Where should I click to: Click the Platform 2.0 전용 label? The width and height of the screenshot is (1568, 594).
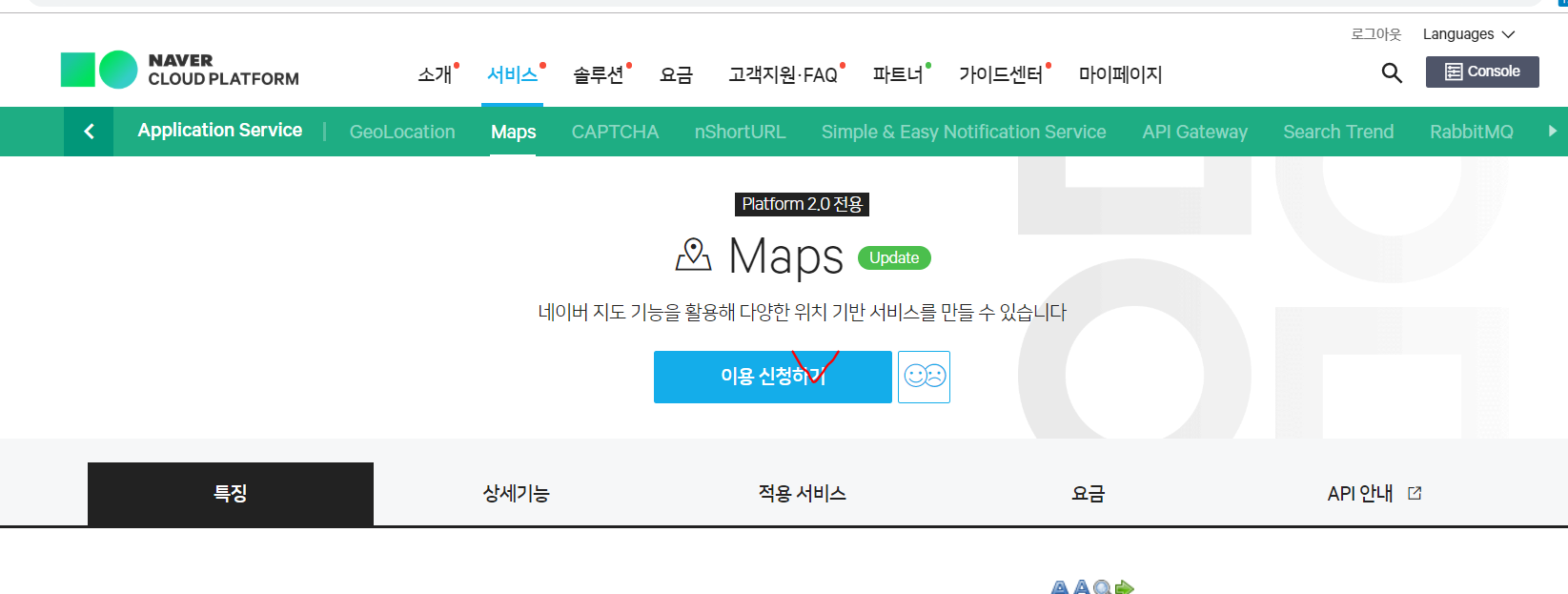click(802, 204)
